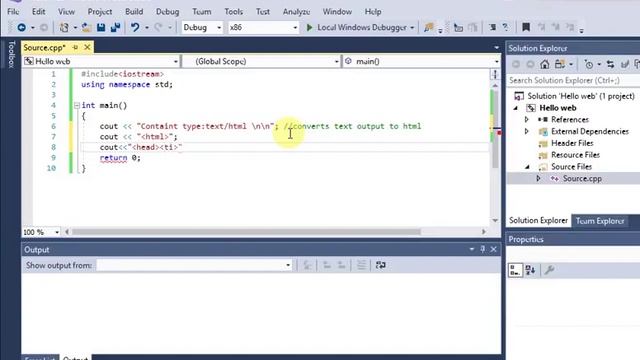Select Solution 'Hello web' (1 project) node
This screenshot has width=640, height=360.
pyautogui.click(x=581, y=96)
